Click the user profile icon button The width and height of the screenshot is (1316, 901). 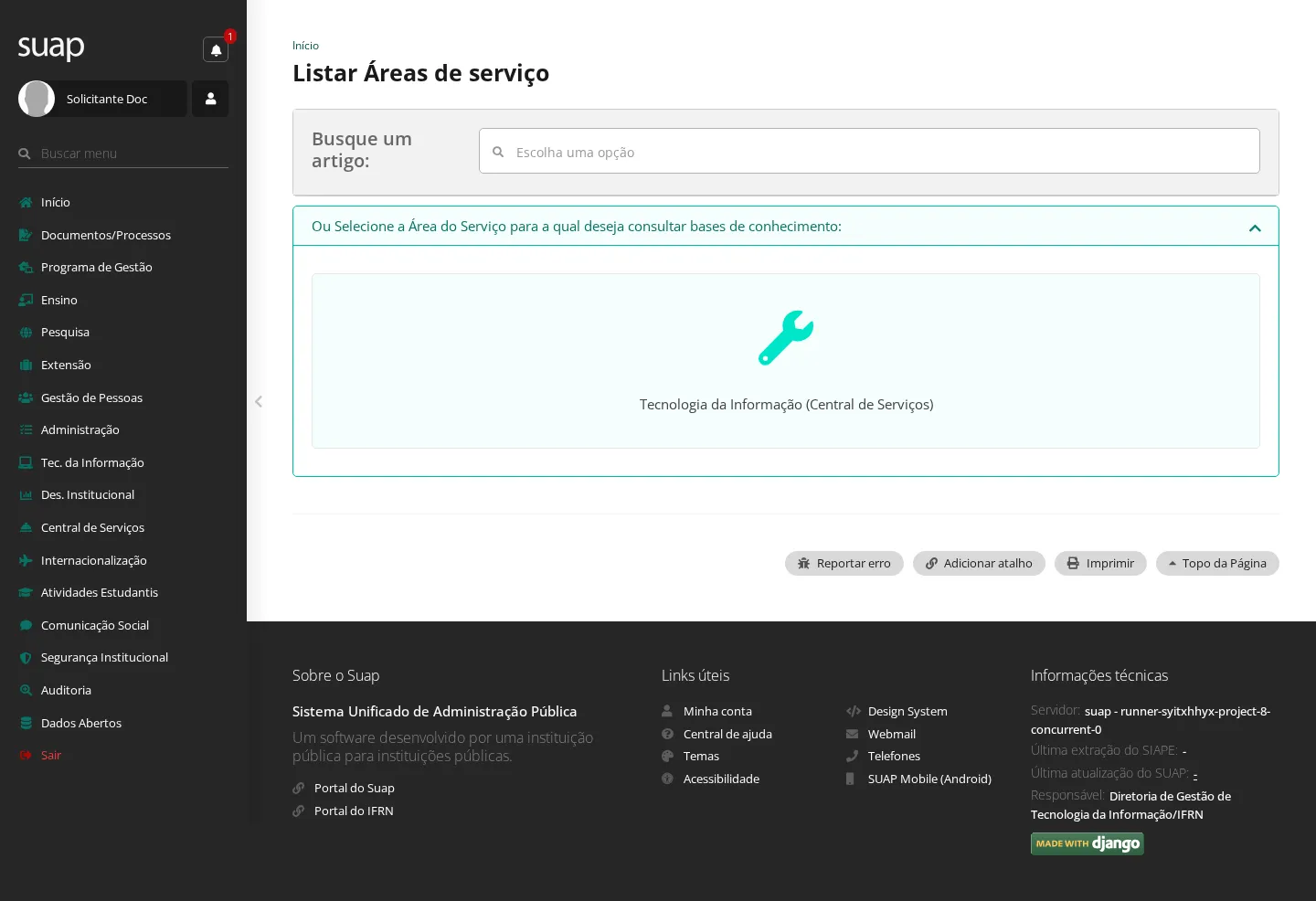(210, 99)
